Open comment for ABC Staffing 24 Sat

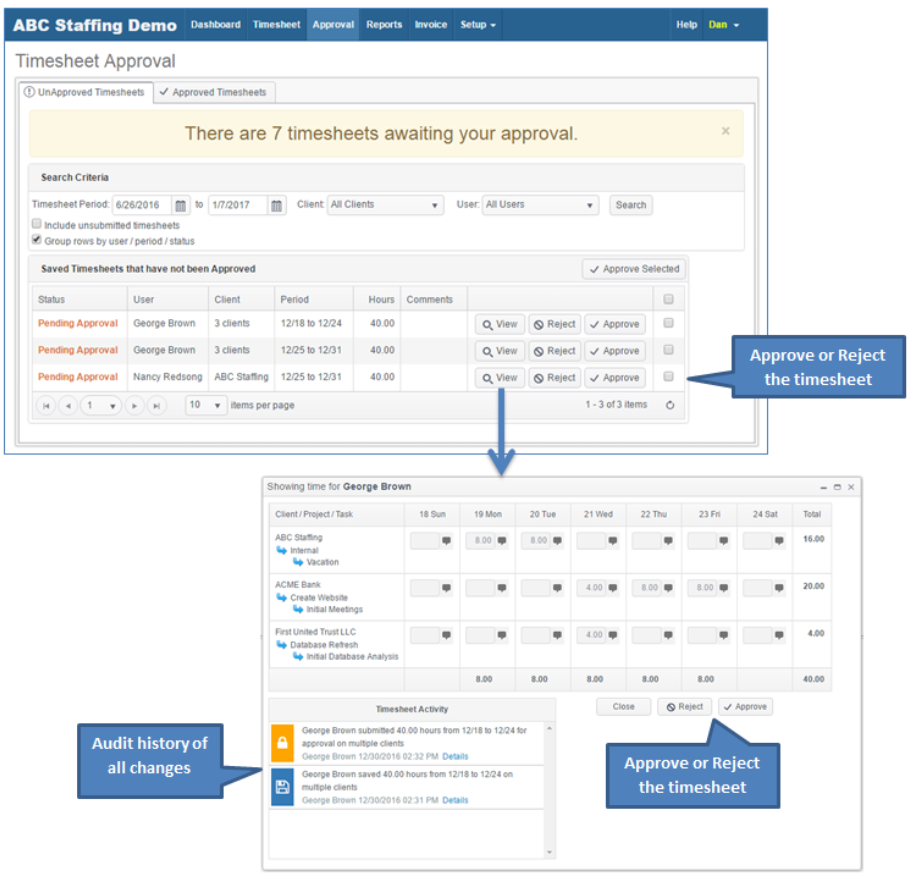(x=779, y=540)
